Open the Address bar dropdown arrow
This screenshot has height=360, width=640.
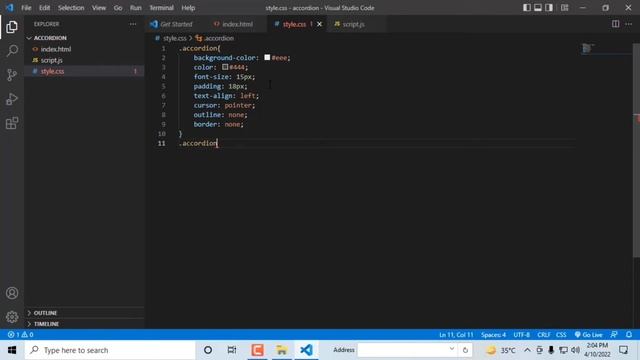(x=451, y=349)
